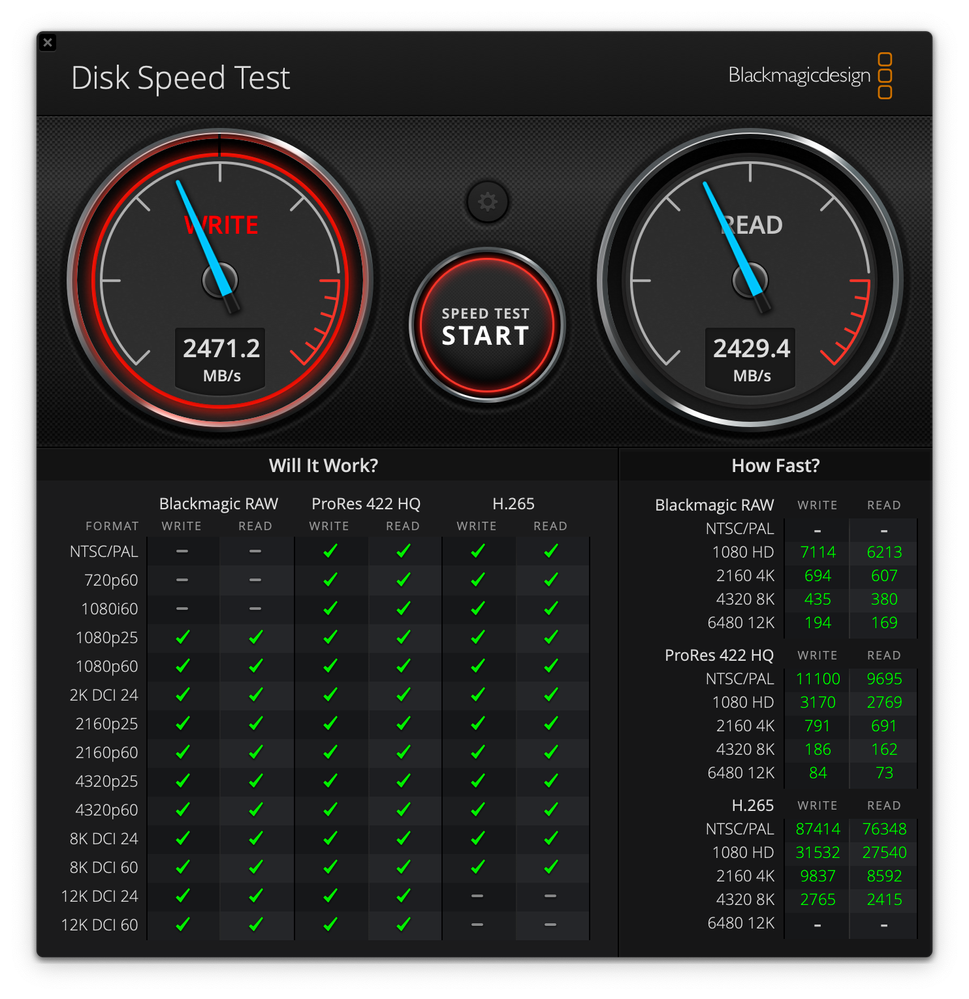The height and width of the screenshot is (999, 969).
Task: Click Blackmagic RAW 2160 4K write value 694
Action: [x=817, y=576]
